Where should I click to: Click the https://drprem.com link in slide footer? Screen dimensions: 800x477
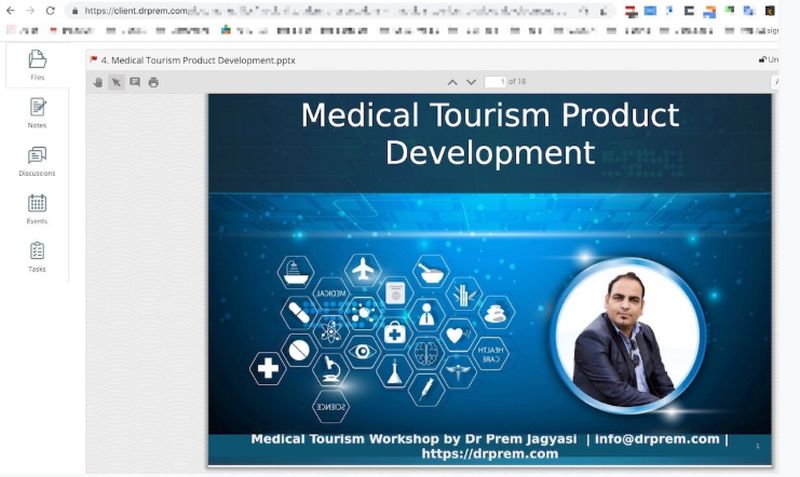(x=490, y=454)
